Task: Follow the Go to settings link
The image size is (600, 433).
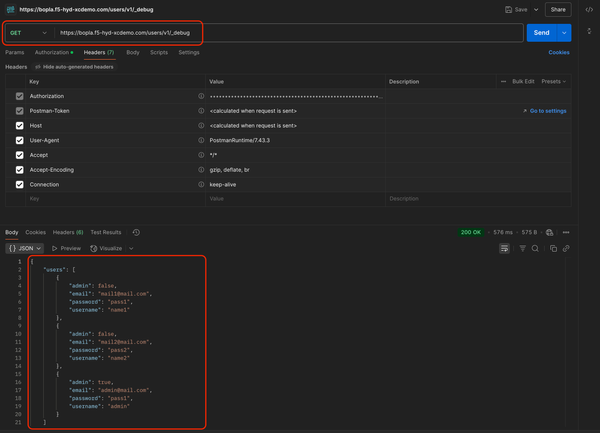Action: (547, 111)
